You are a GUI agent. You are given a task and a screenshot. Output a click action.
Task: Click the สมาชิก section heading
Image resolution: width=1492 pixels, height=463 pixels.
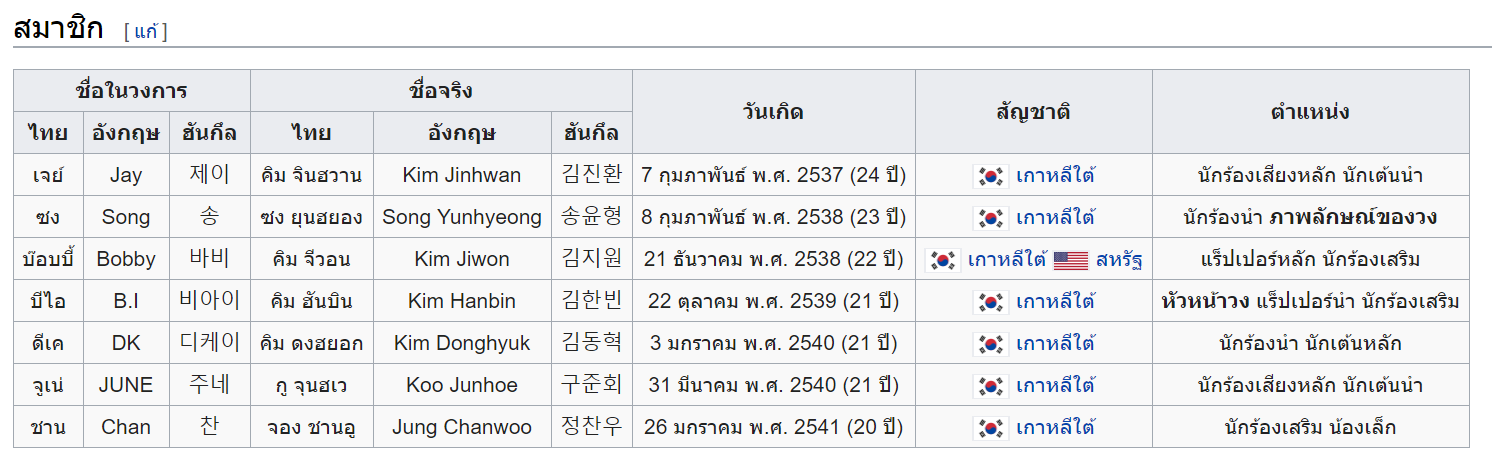(x=58, y=29)
